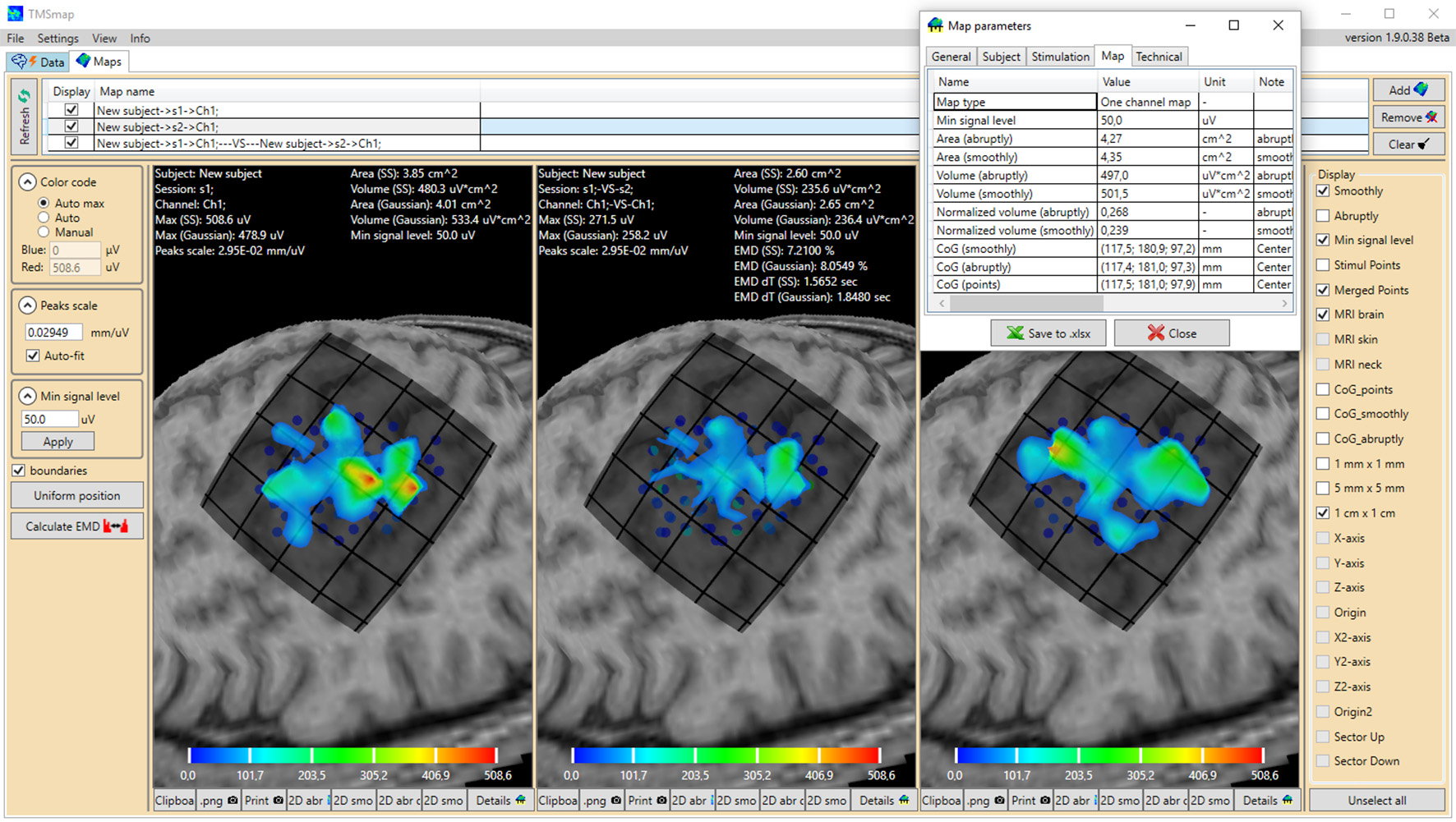Viewport: 1456px width, 822px height.
Task: Open the Data tab with brain icon
Action: (39, 62)
